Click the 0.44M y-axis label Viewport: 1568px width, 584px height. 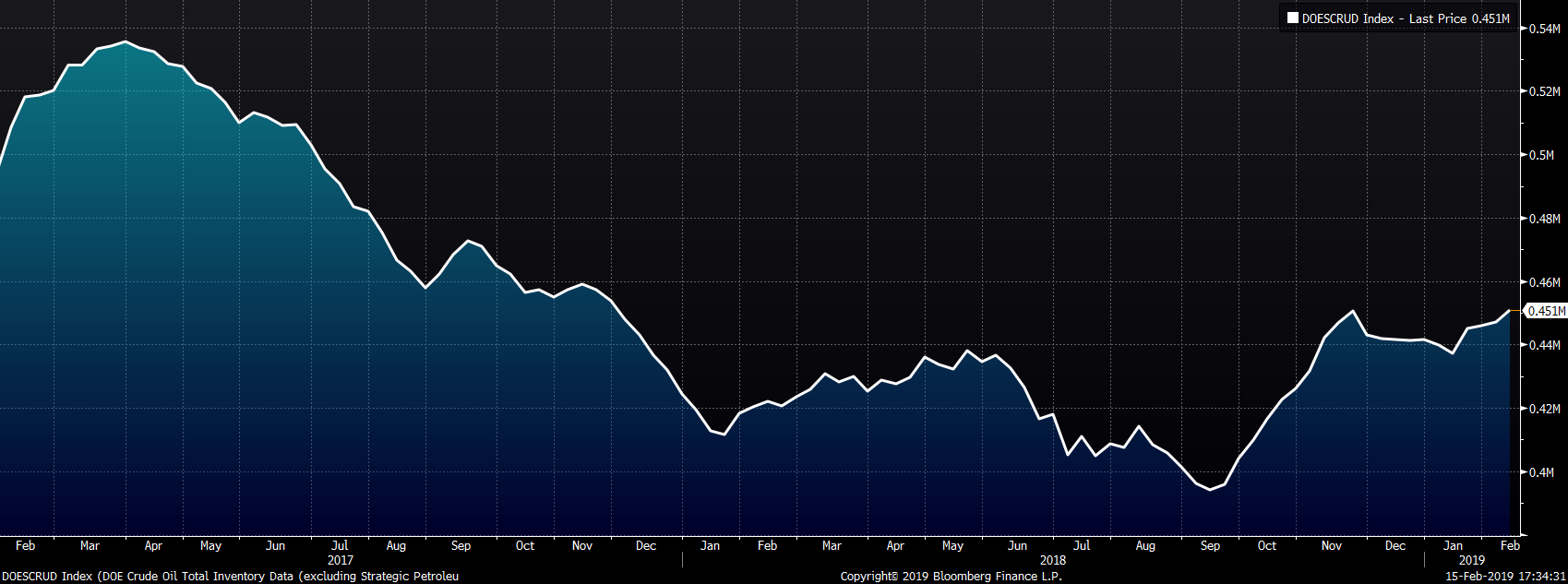[1544, 345]
